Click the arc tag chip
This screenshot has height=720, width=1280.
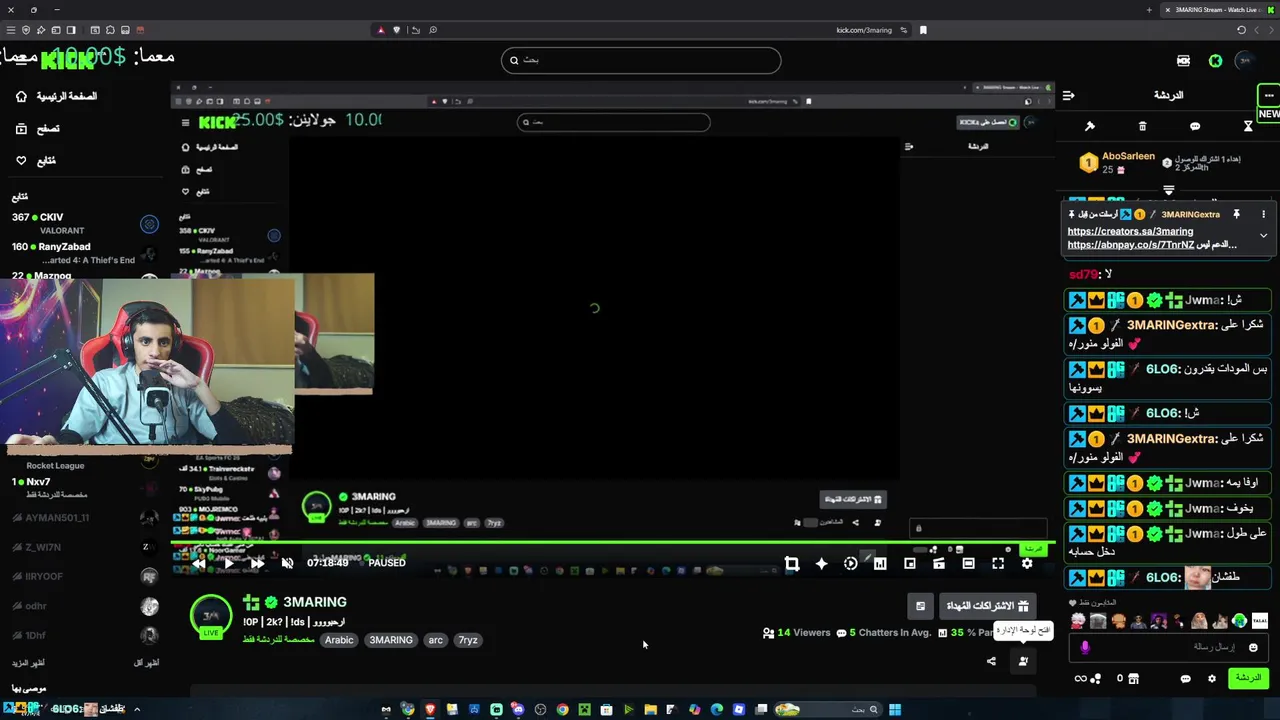click(435, 640)
